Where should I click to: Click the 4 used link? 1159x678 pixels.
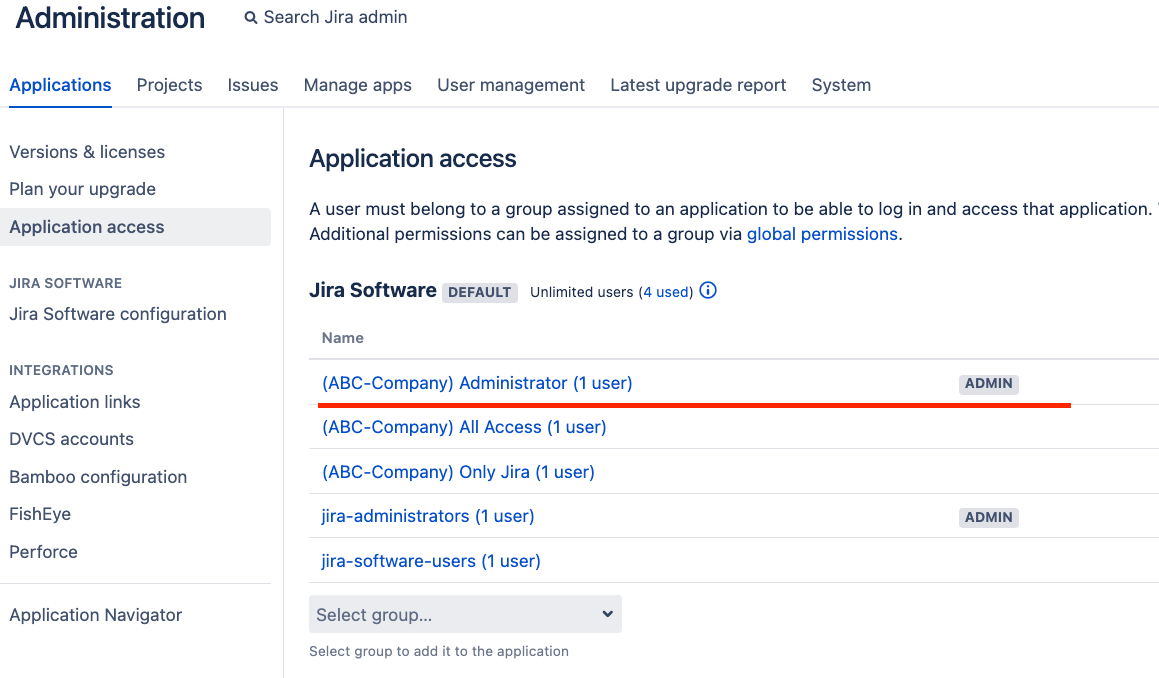click(x=666, y=292)
